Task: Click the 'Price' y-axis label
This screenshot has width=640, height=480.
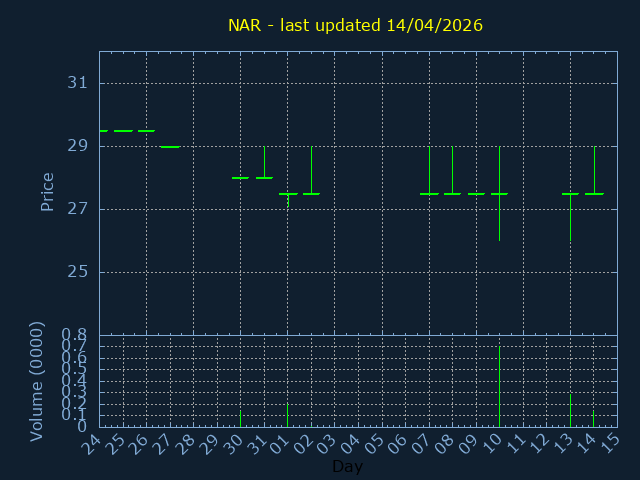Action: click(x=47, y=191)
